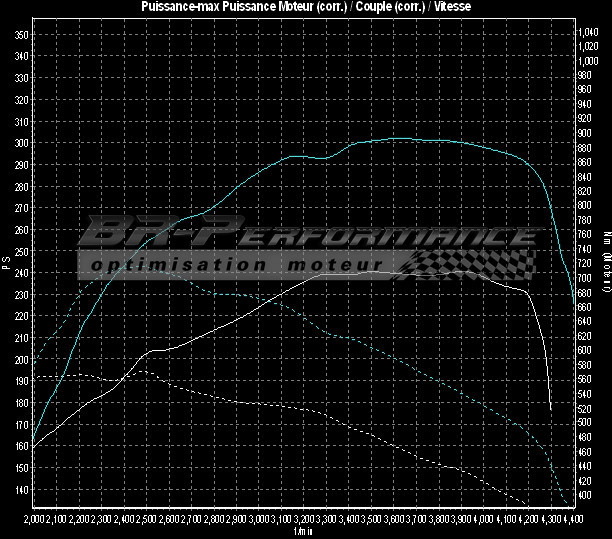Viewport: 612px width, 539px height.
Task: Click the chart title text at top
Action: click(305, 7)
